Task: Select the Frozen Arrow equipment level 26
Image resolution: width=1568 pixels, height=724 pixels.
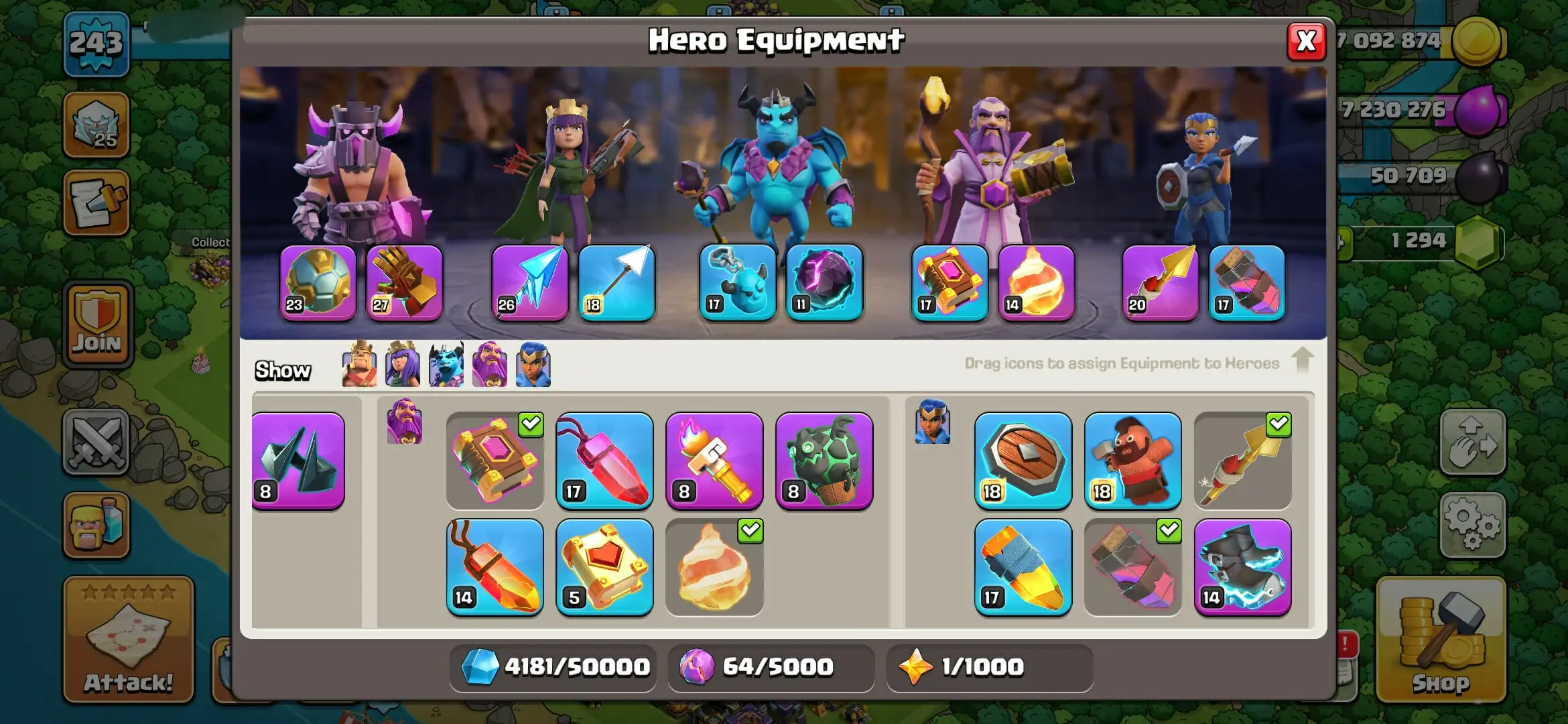Action: 529,282
